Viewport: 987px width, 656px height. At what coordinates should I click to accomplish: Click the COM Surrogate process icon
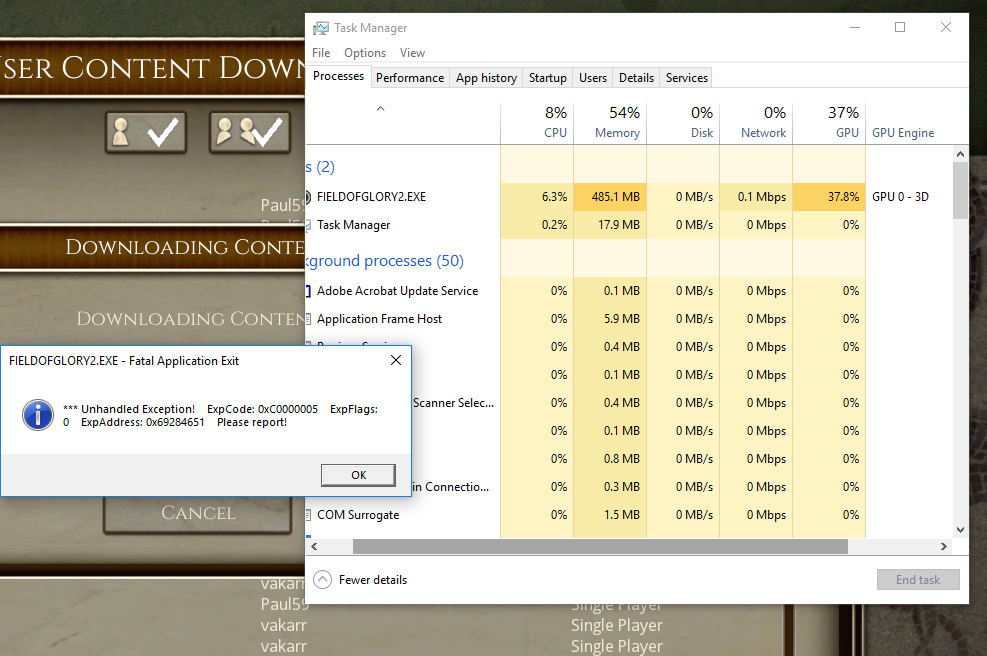pyautogui.click(x=308, y=515)
